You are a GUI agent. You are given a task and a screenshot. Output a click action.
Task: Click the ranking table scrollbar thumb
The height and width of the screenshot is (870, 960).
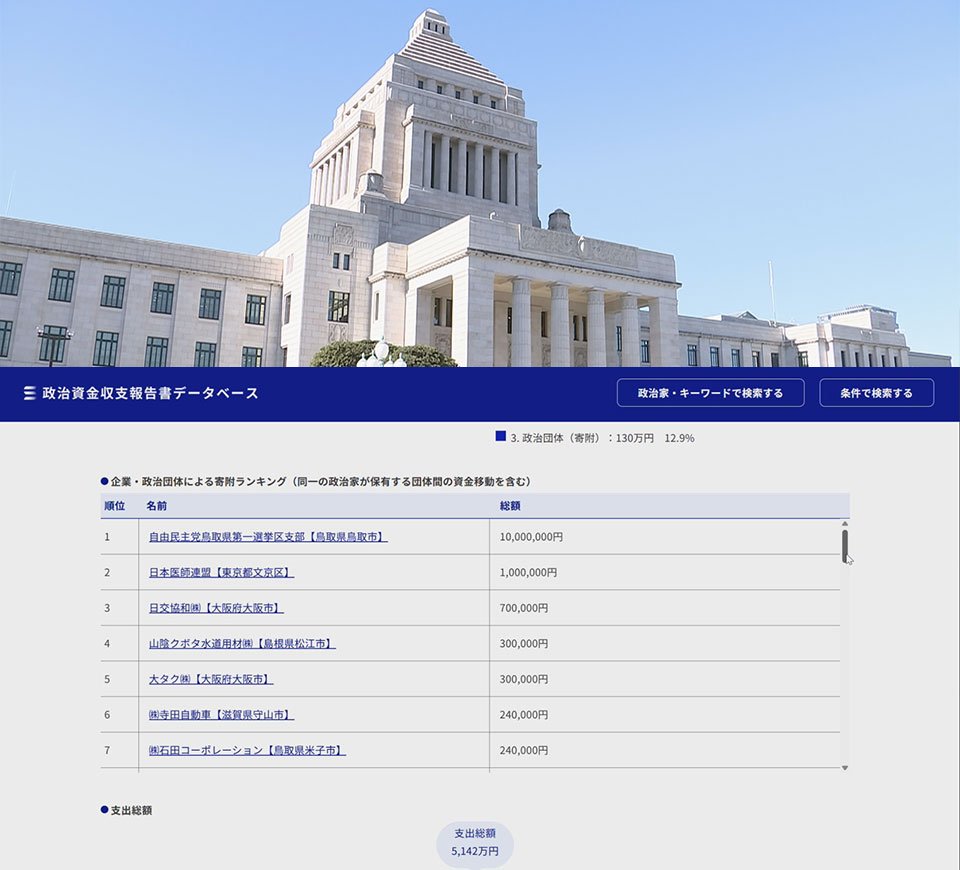click(x=845, y=546)
